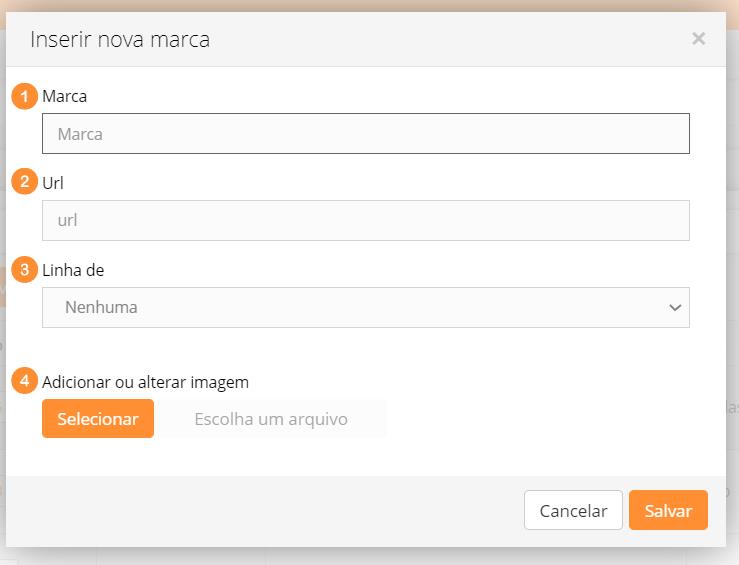Focus the url text input
This screenshot has height=565, width=739.
click(365, 220)
